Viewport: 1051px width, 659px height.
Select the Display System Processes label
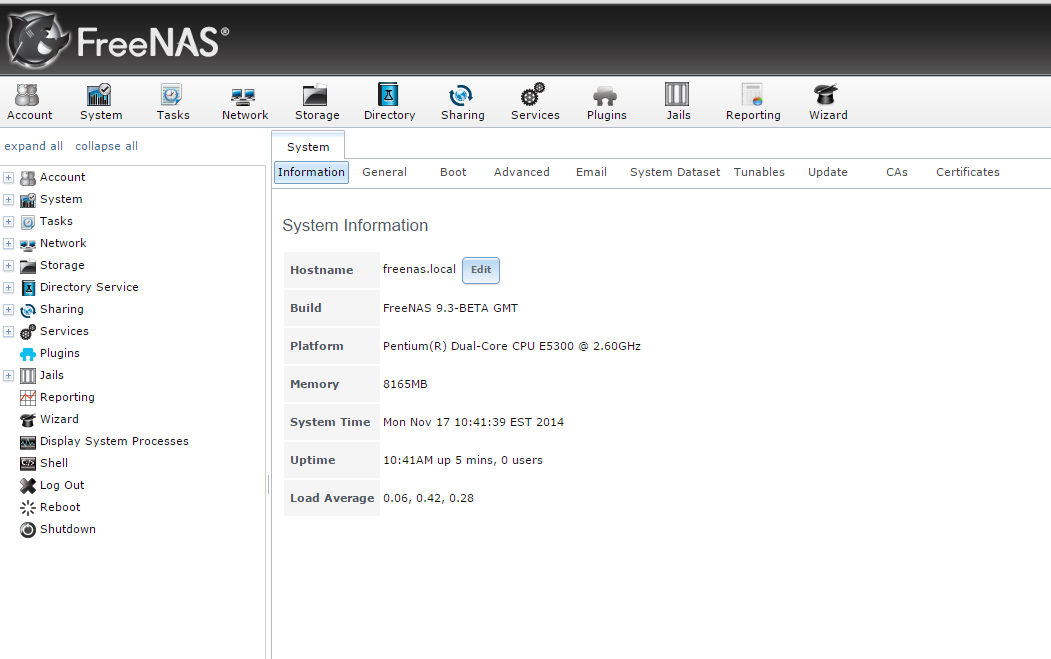tap(115, 442)
